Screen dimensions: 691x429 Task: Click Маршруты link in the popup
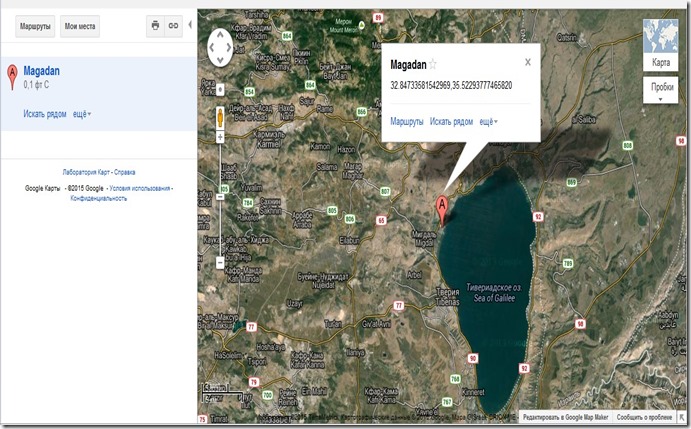[407, 122]
